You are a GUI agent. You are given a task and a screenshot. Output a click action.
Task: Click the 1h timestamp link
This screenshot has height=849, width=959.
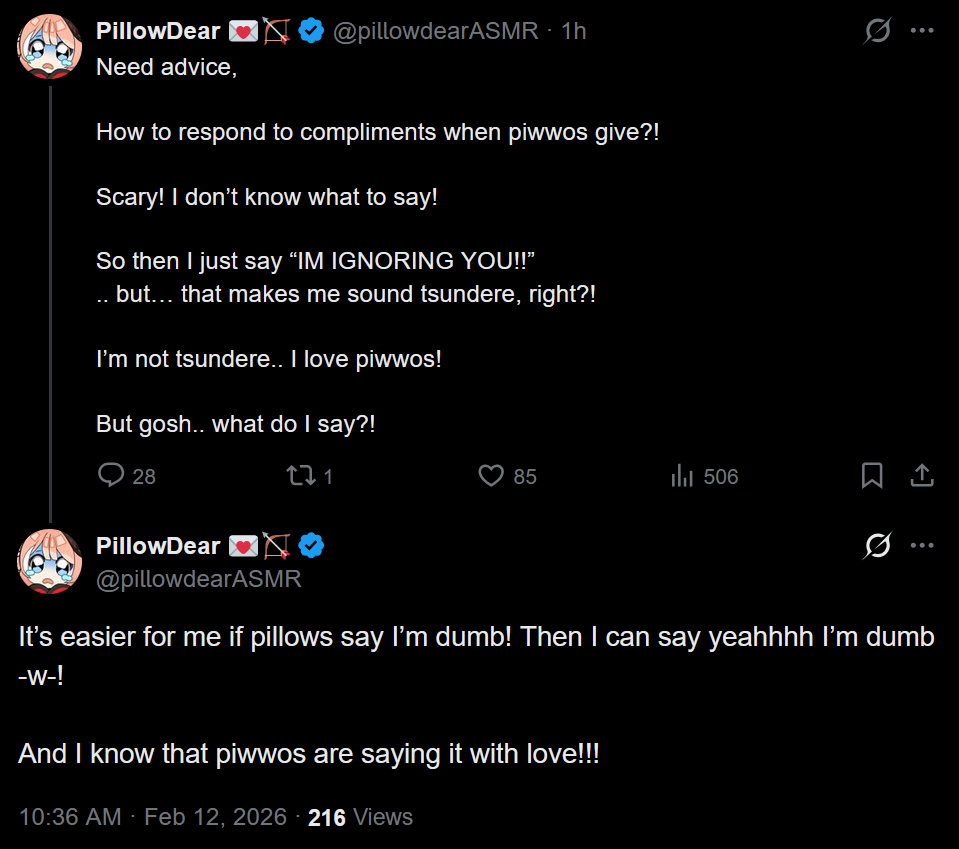coord(574,31)
